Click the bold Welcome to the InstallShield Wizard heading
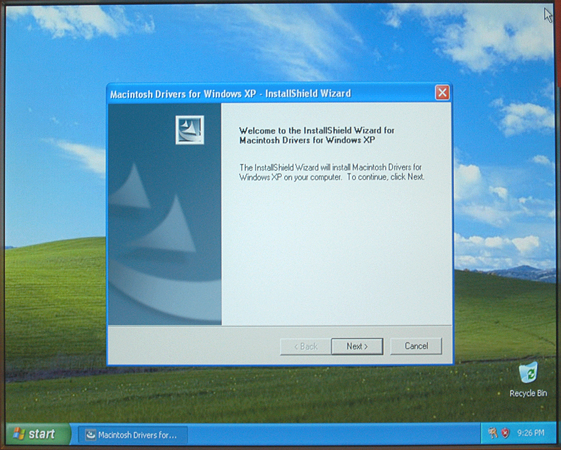The image size is (561, 450). click(x=317, y=135)
